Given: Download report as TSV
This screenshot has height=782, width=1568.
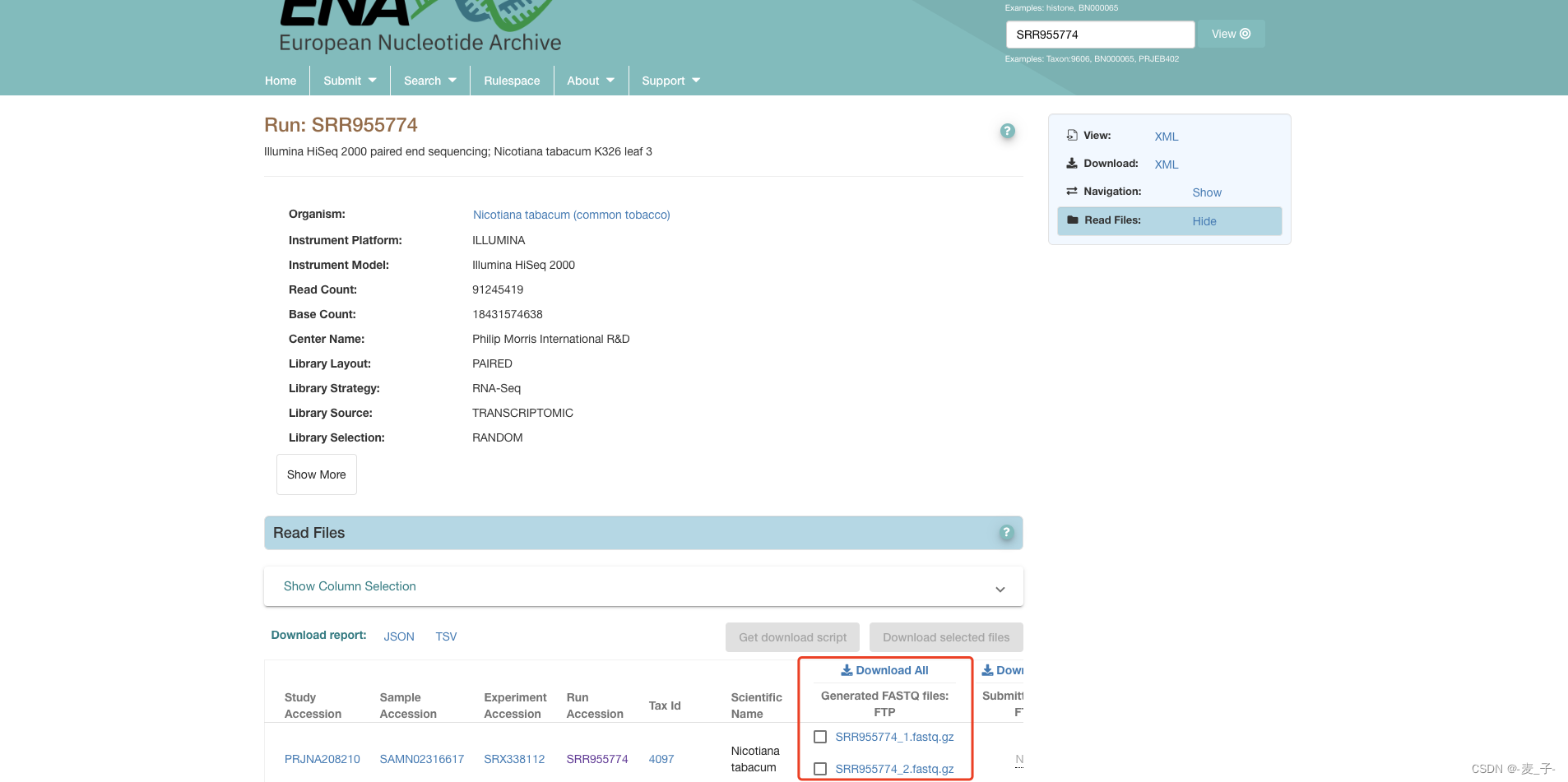Looking at the screenshot, I should pos(446,636).
